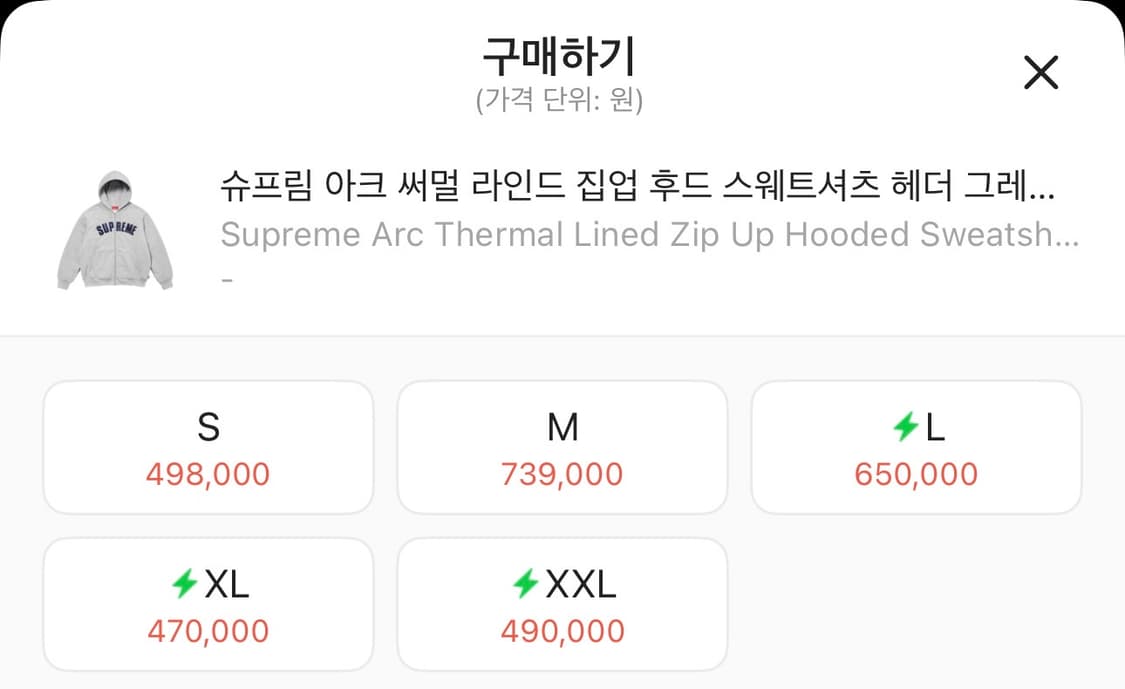Viewport: 1125px width, 689px height.
Task: Tap the 구매하기 header title
Action: point(559,58)
